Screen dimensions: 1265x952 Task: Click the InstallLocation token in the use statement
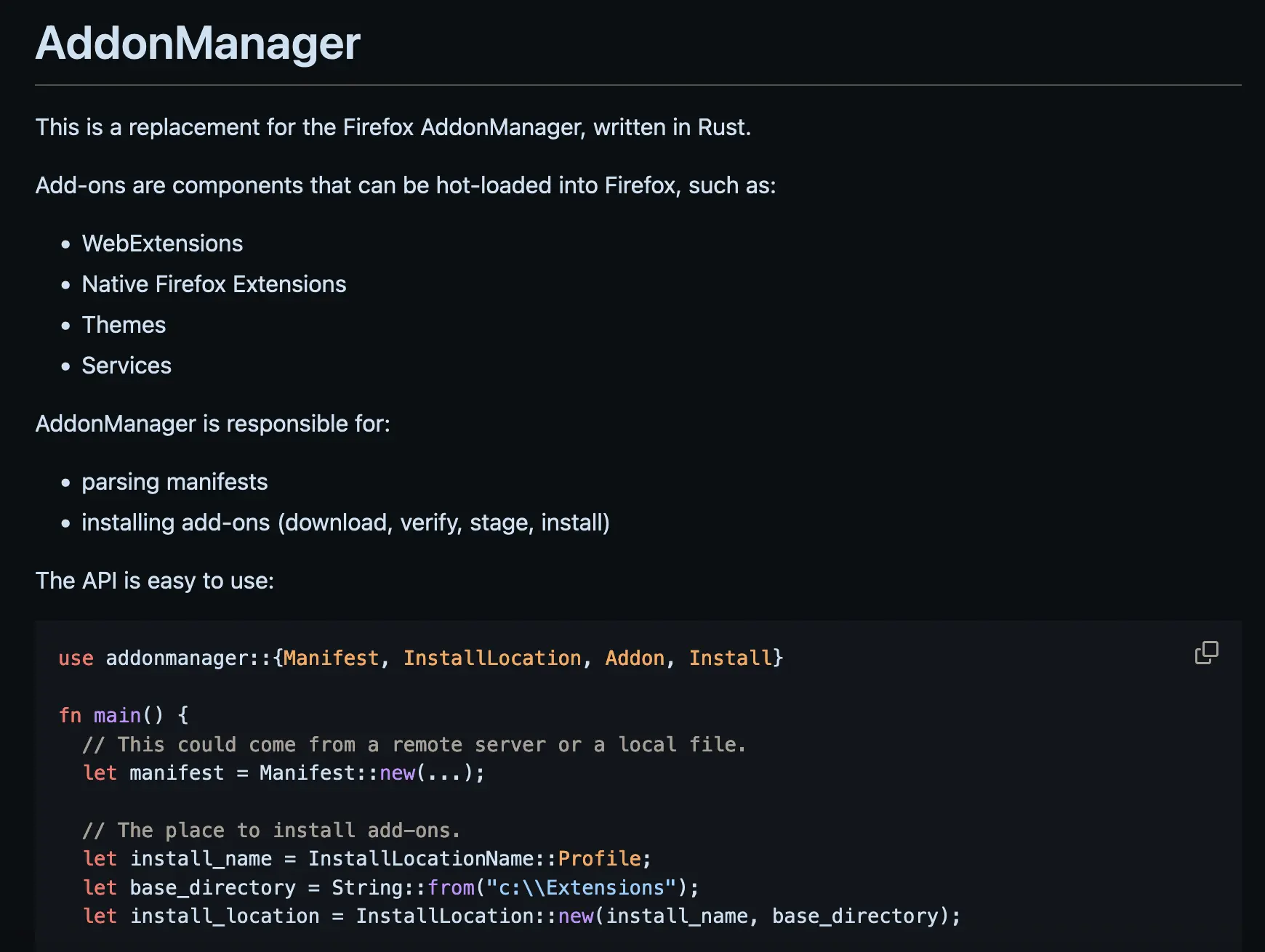[494, 658]
